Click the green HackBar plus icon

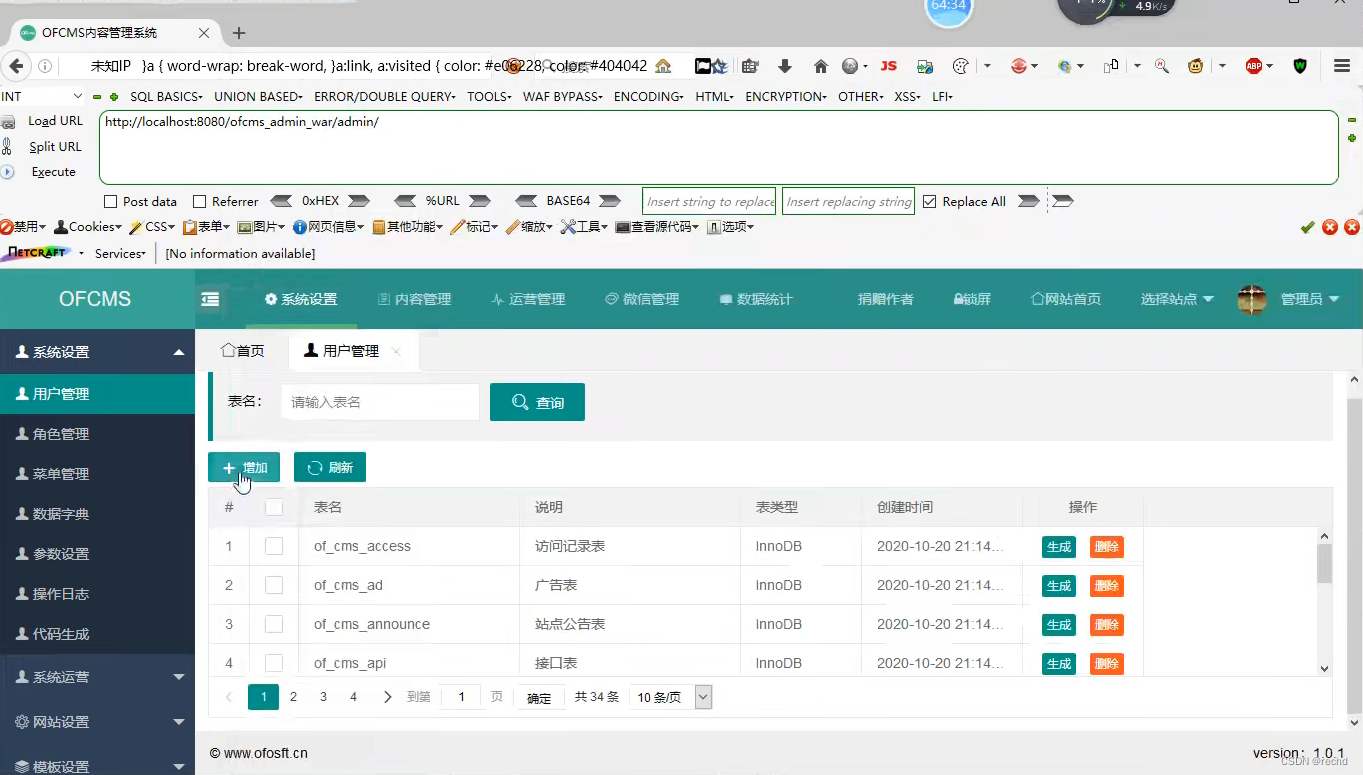point(114,97)
